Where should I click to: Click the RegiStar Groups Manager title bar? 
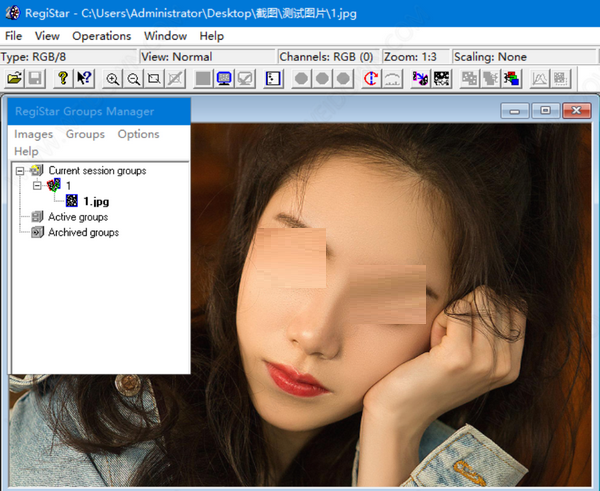(99, 111)
